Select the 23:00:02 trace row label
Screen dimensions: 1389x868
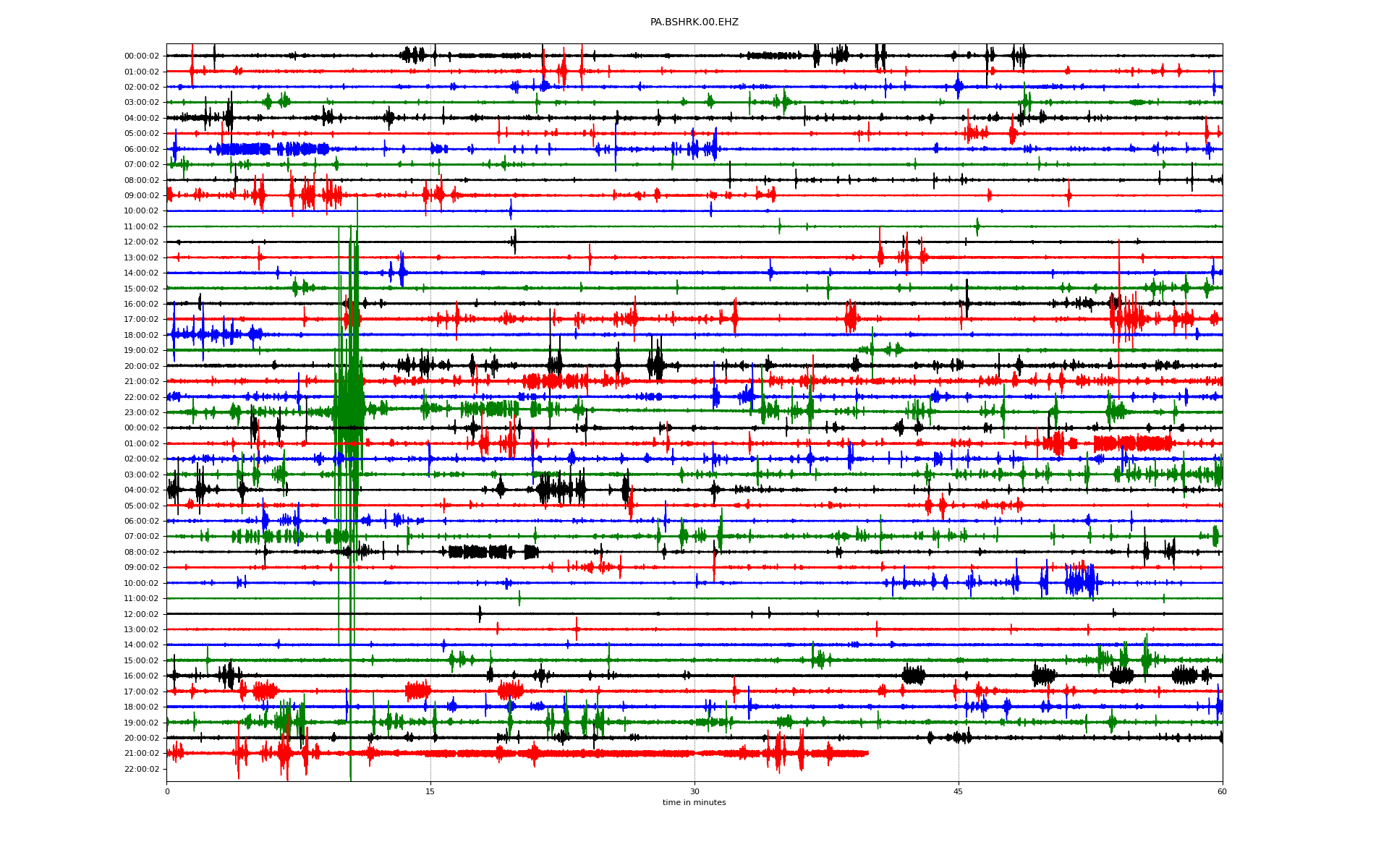[x=141, y=413]
